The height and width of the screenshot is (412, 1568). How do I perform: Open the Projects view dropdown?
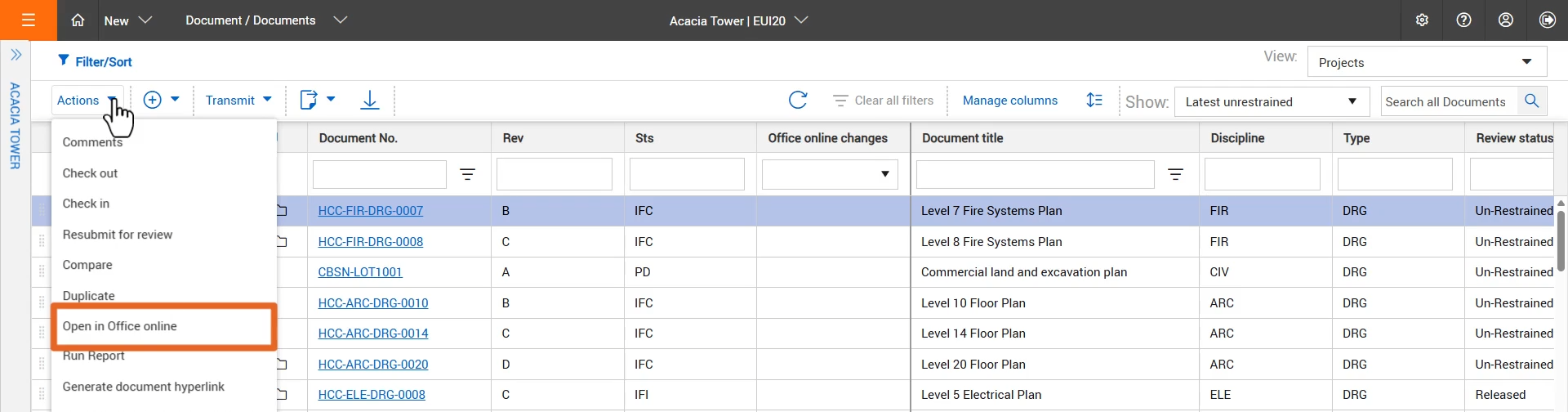click(1427, 62)
